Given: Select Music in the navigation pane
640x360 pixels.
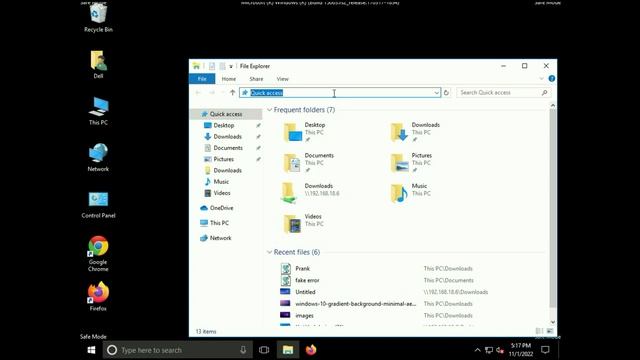Looking at the screenshot, I should 221,181.
